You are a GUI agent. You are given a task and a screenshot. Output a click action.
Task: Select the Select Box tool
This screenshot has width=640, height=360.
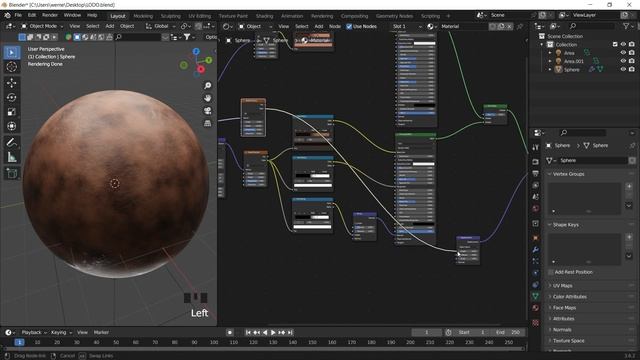[x=12, y=53]
